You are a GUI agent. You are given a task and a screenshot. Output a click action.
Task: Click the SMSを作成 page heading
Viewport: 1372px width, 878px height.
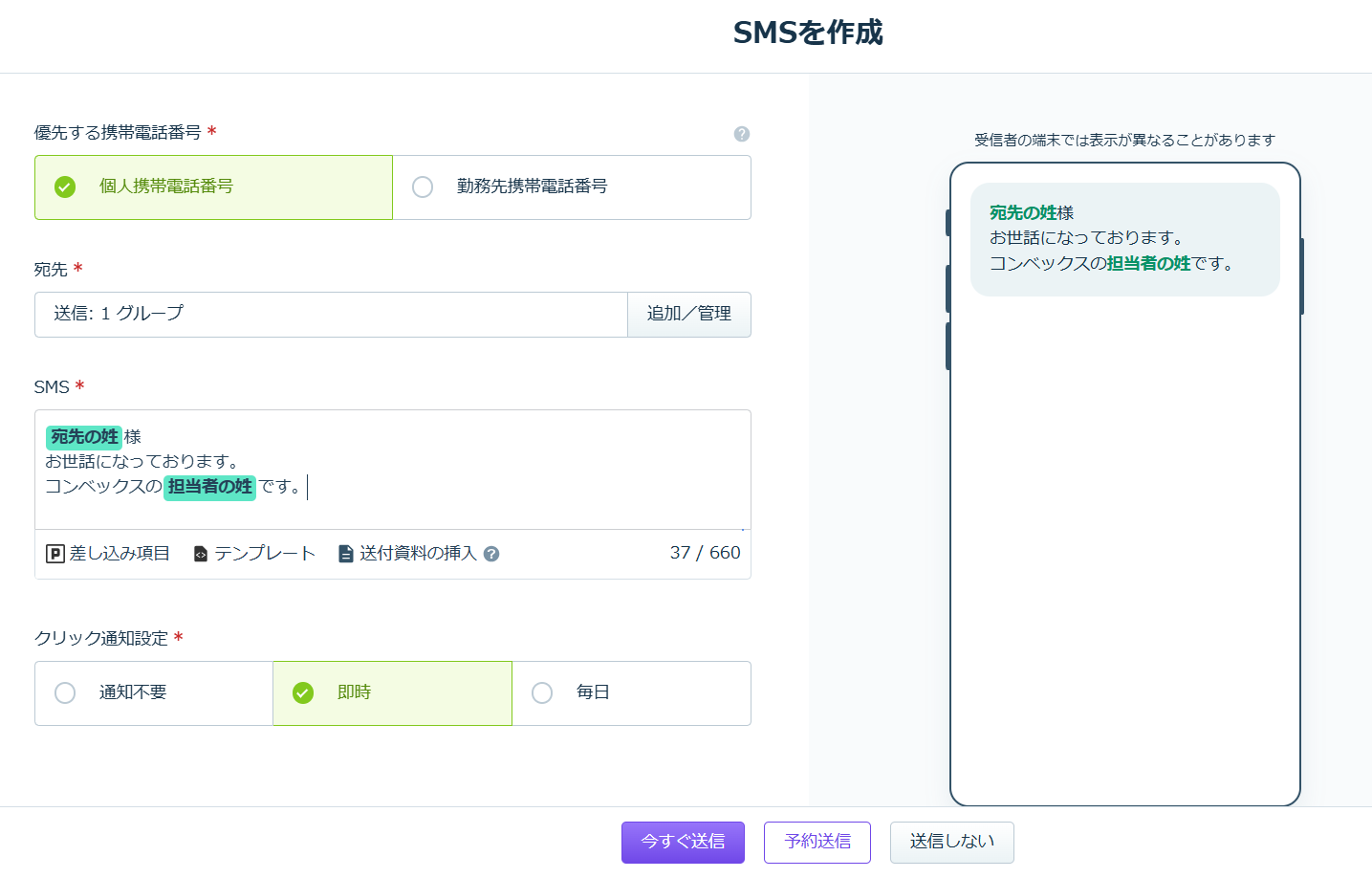(x=808, y=33)
